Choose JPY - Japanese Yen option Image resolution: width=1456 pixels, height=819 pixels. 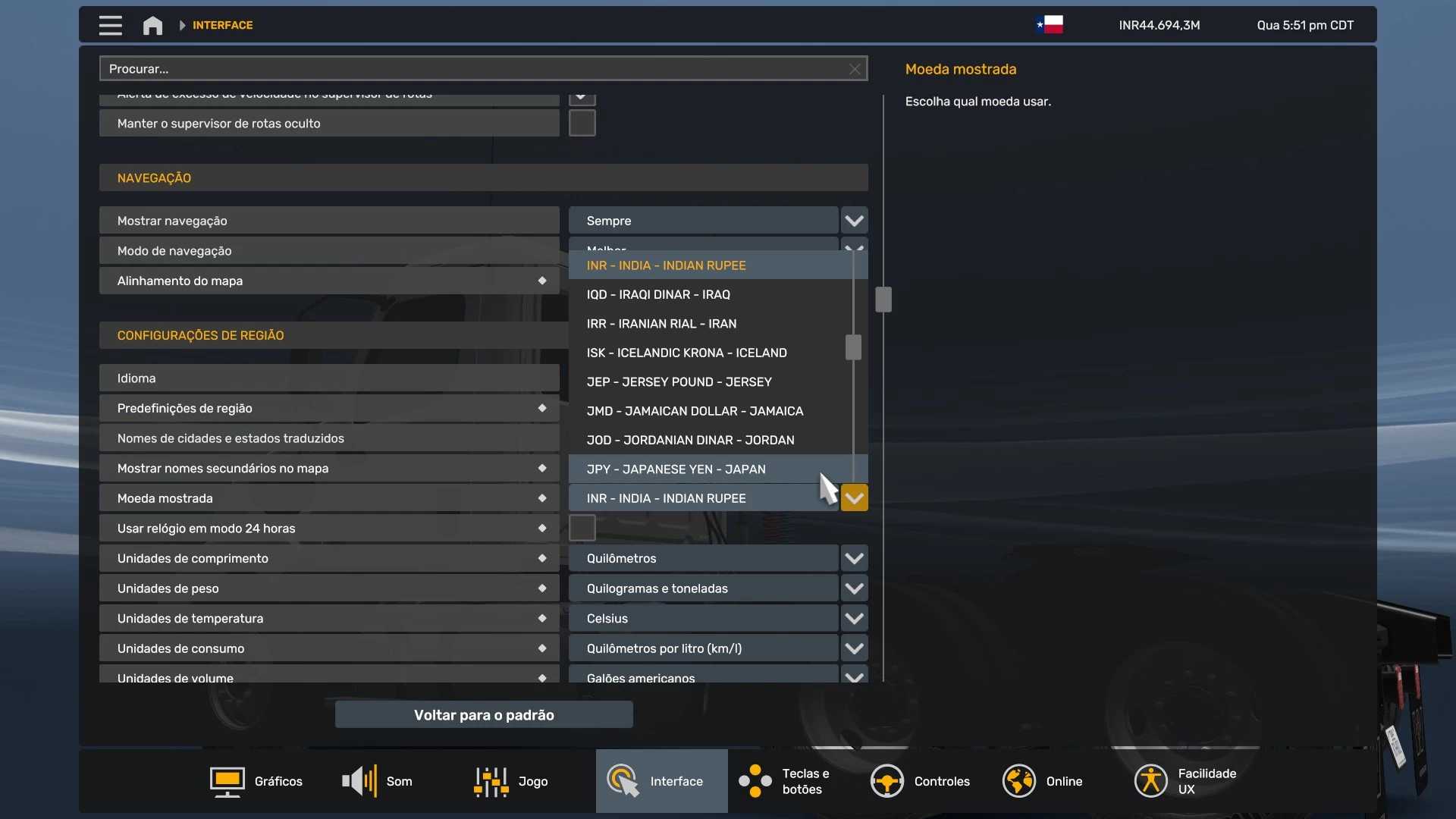pos(676,469)
